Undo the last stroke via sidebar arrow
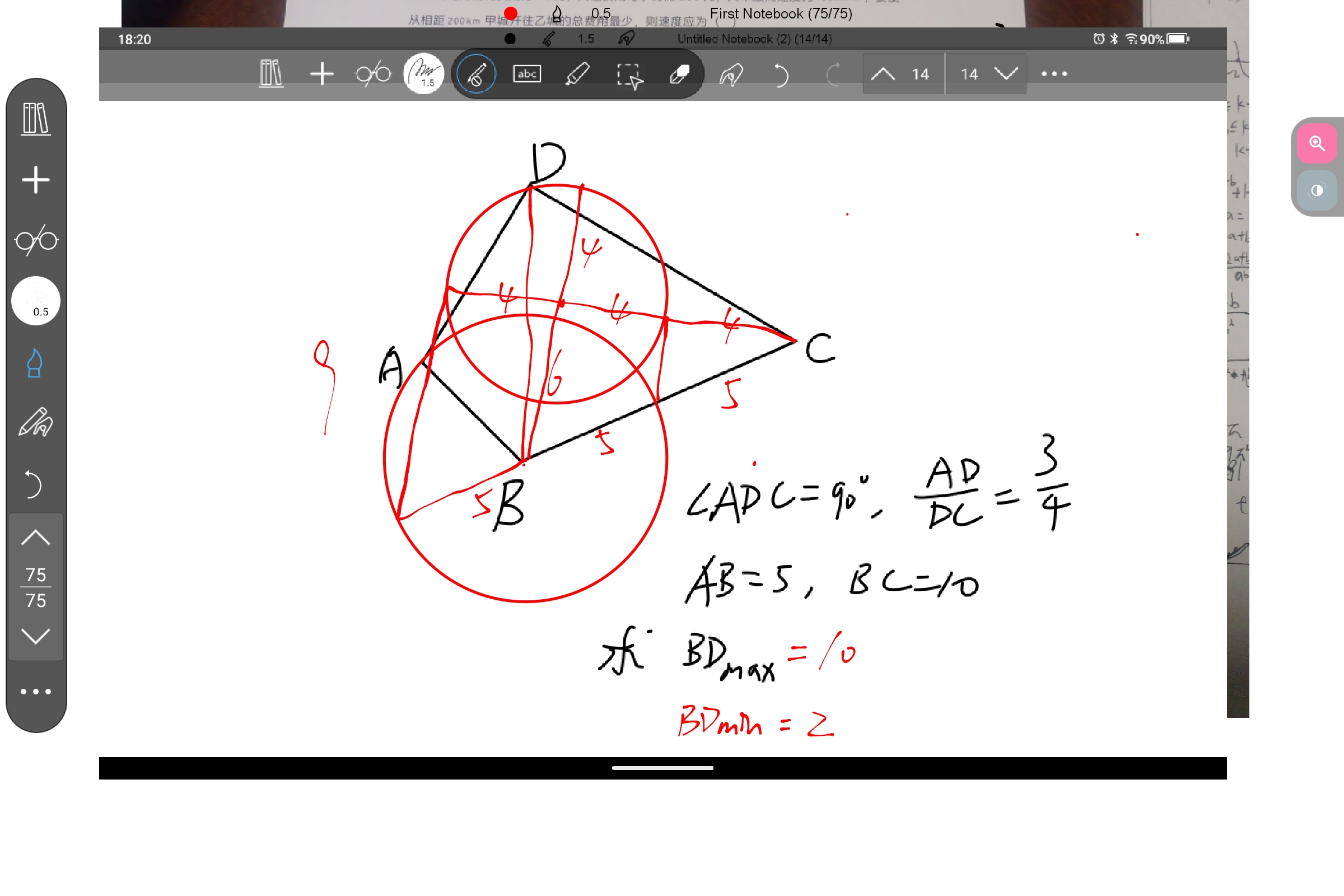The height and width of the screenshot is (896, 1344). (x=33, y=484)
